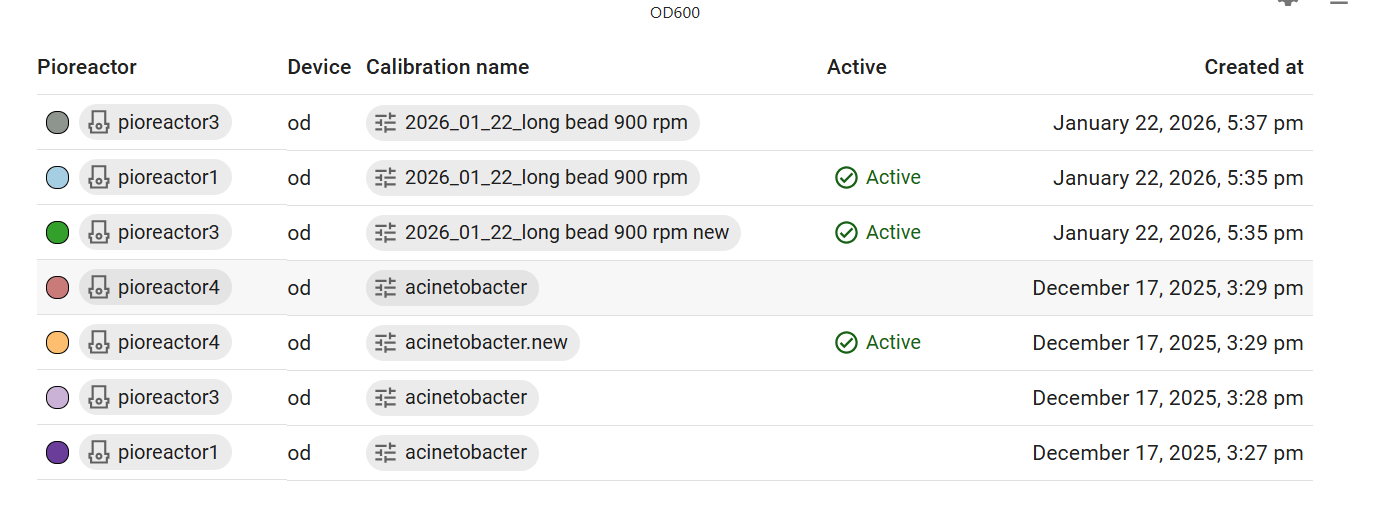Click the Active checkmark icon in the light-blue pioreactor1 row
Screen dimensions: 1384x519
click(846, 178)
